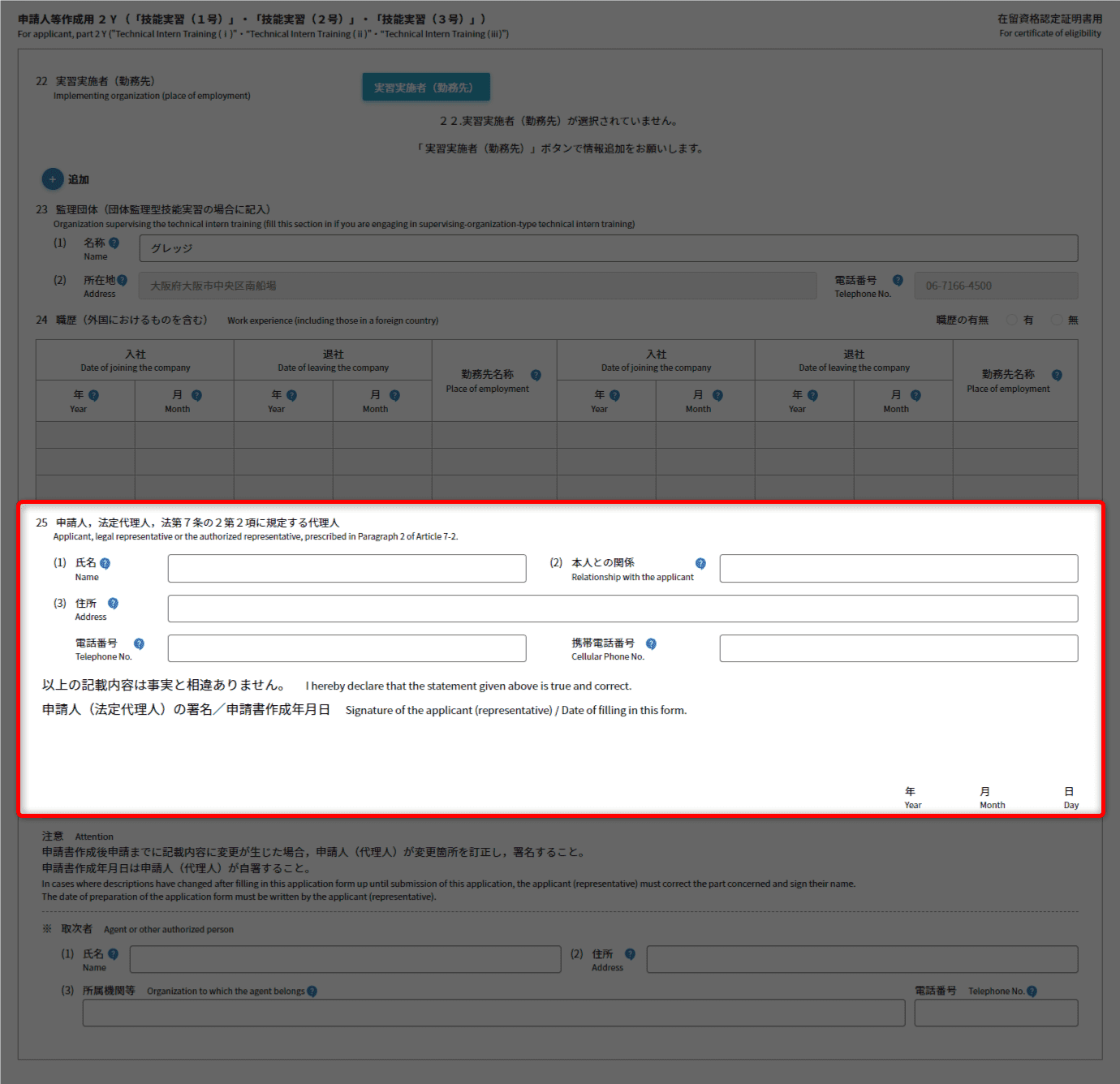Click the blue plus 追加 add icon
The image size is (1120, 1084).
(52, 179)
